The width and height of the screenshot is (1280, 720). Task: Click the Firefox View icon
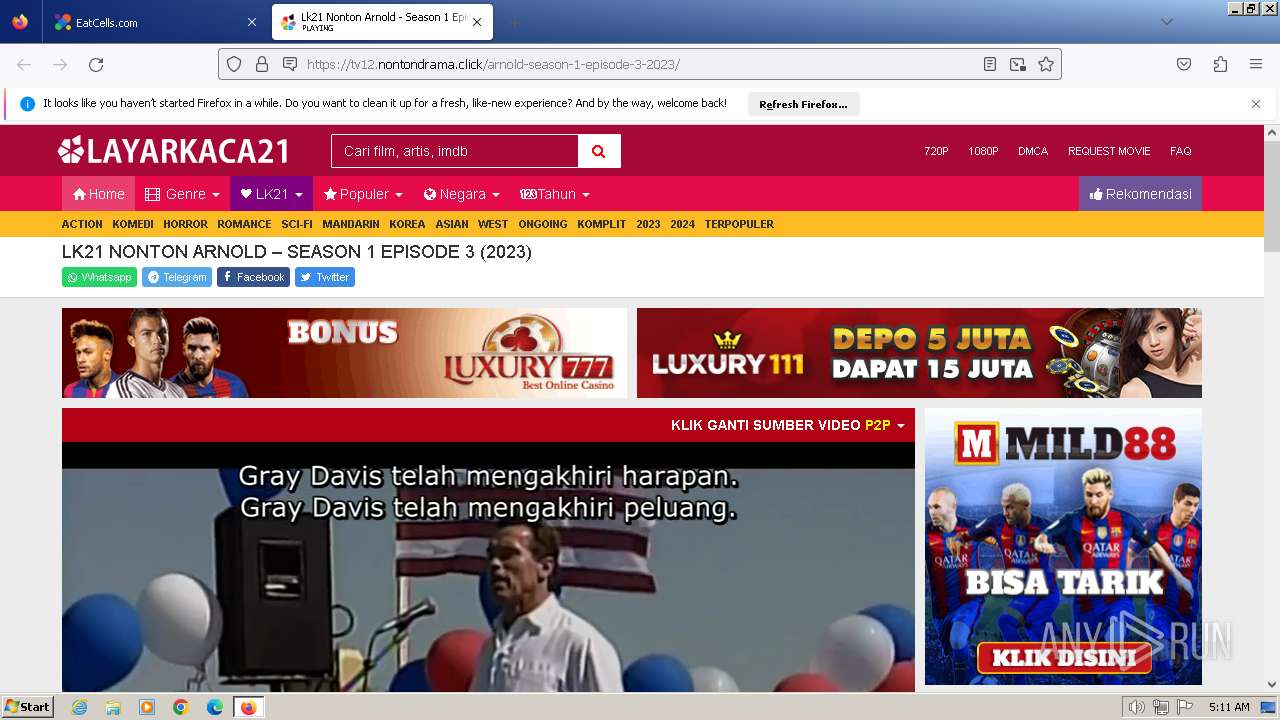20,22
